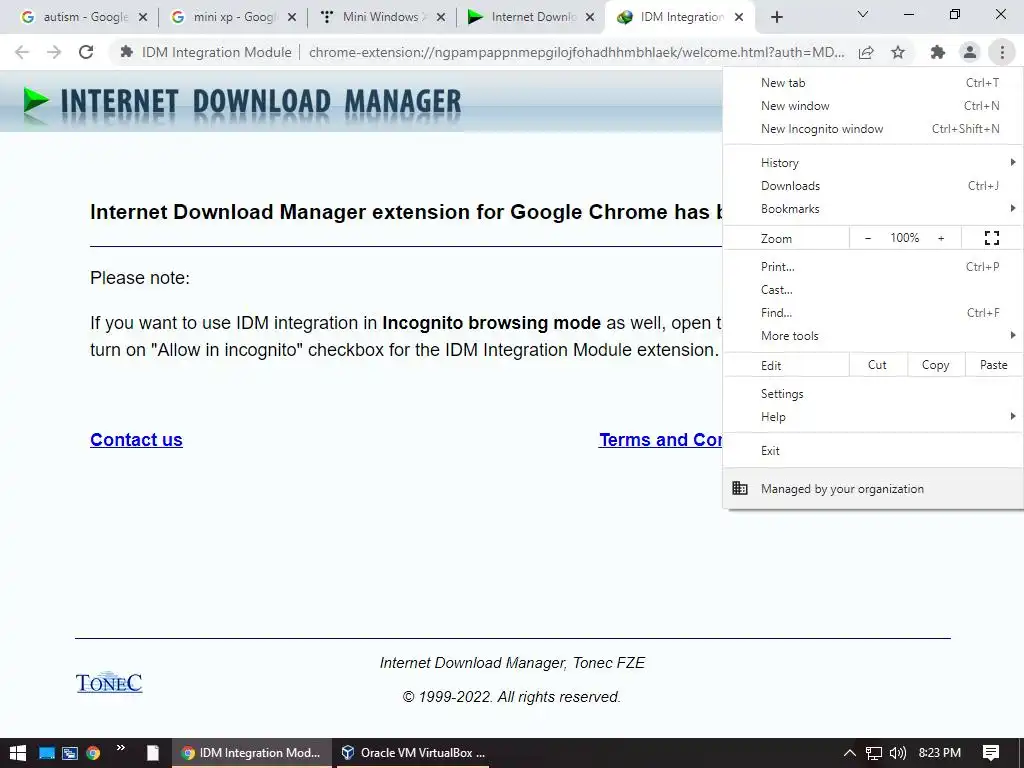Open the profile avatar icon
Viewport: 1024px width, 768px height.
tap(970, 52)
